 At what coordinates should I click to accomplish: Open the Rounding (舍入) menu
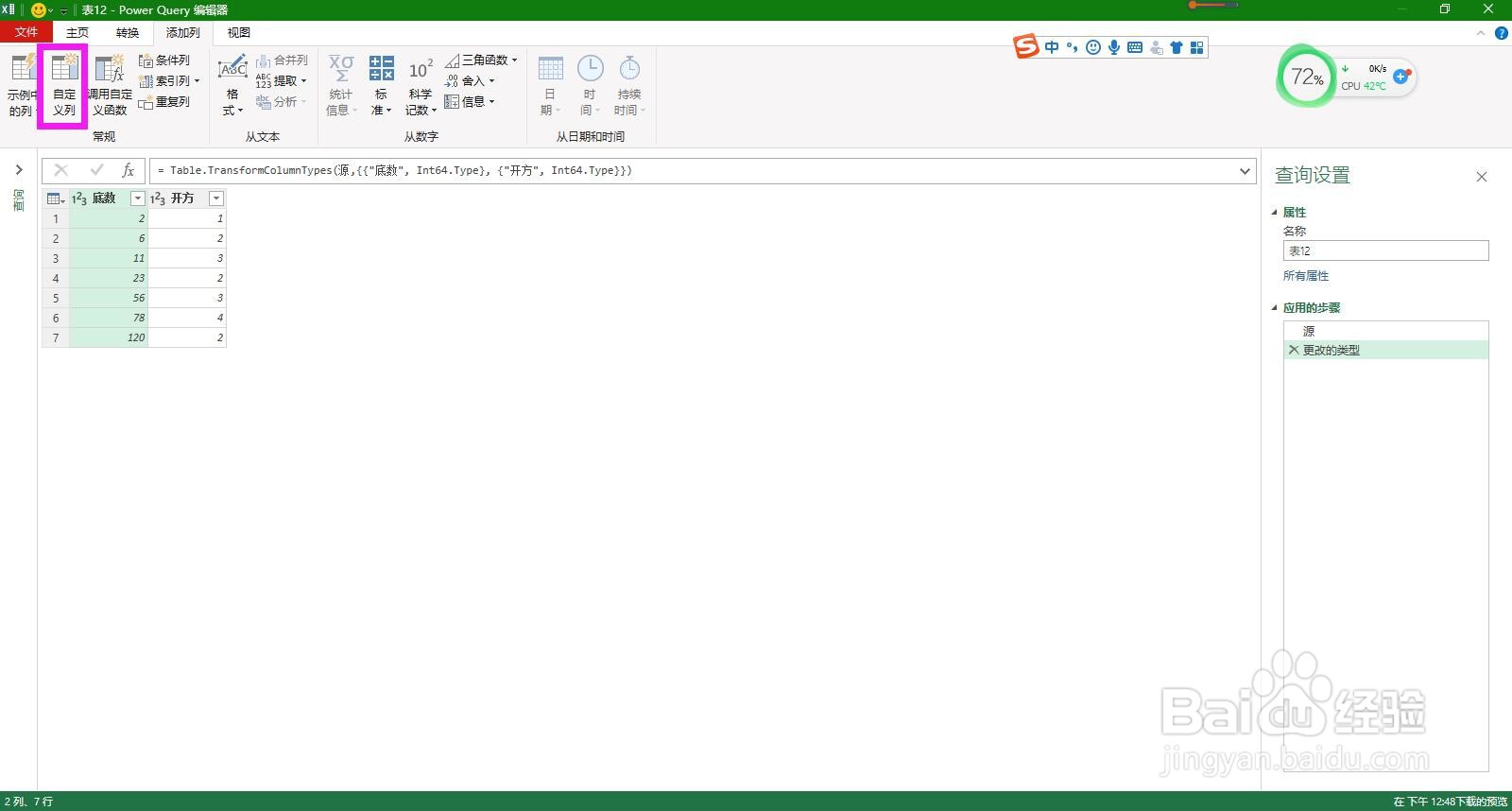pyautogui.click(x=470, y=81)
